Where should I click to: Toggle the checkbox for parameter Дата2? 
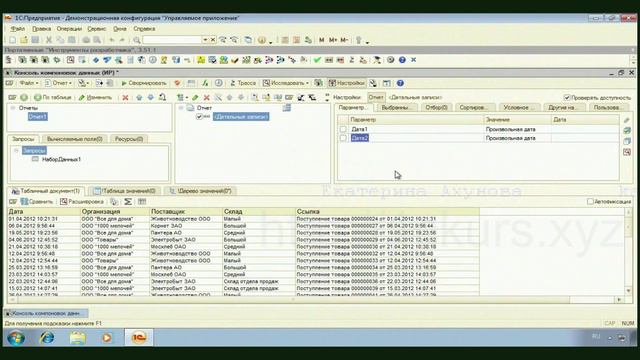click(343, 138)
